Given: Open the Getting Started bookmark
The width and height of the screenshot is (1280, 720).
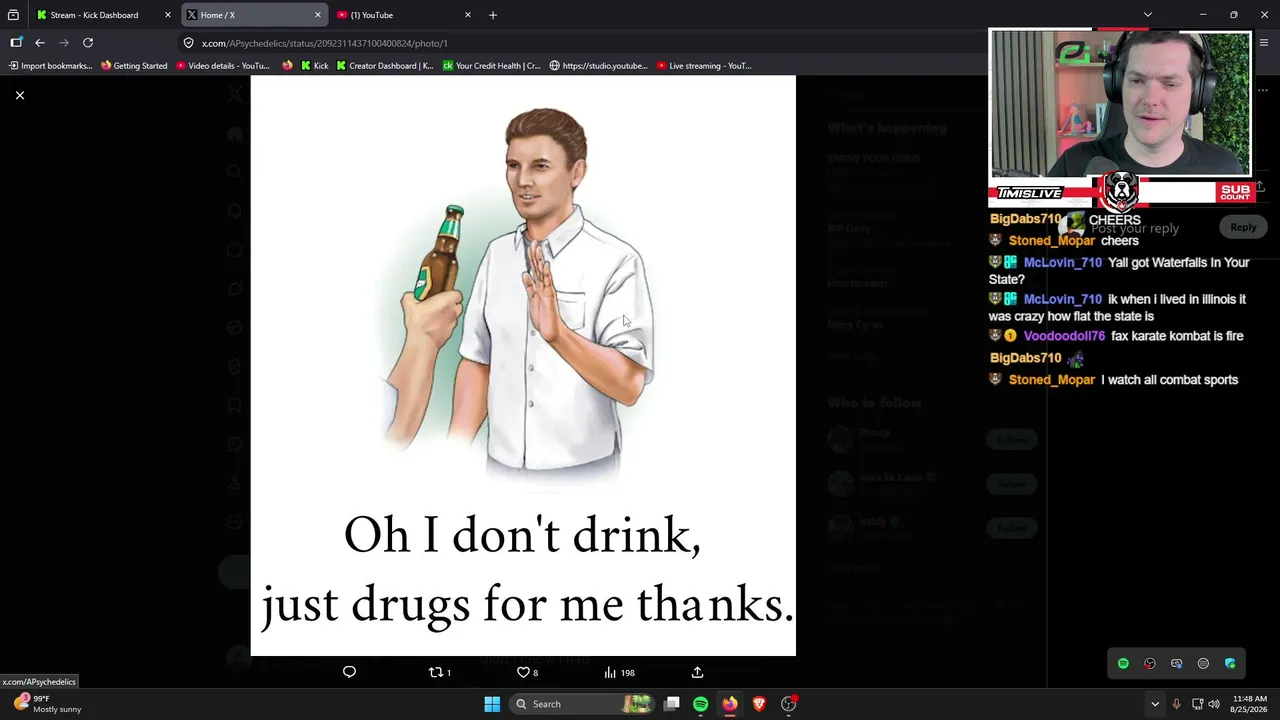Looking at the screenshot, I should [x=134, y=66].
